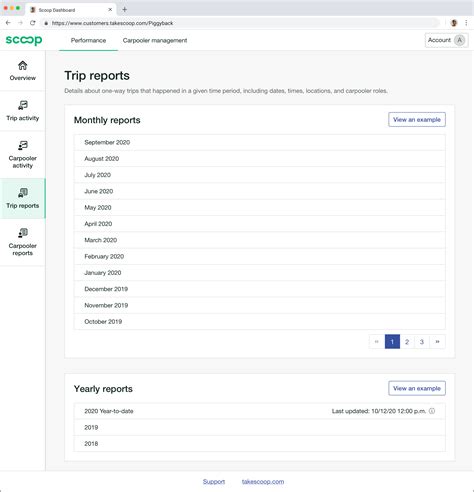Open the 2020 Year-to-date report
474x492 pixels.
tap(260, 411)
